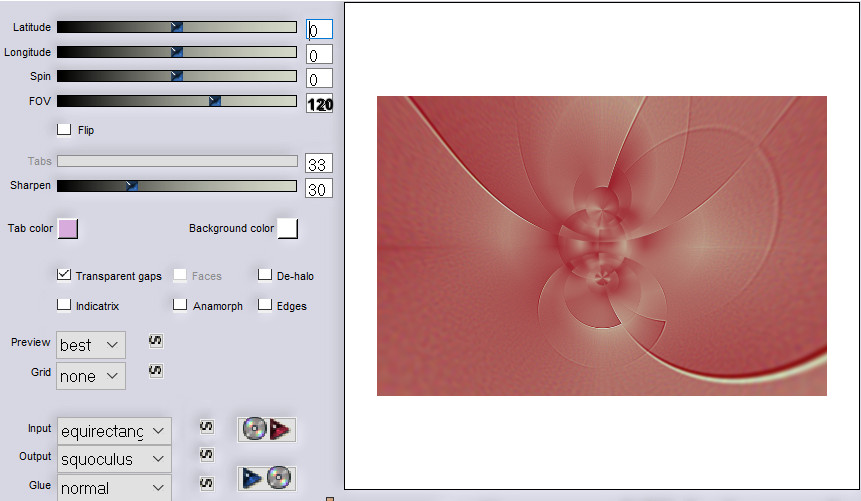Image resolution: width=861 pixels, height=501 pixels.
Task: Check the Edges option
Action: pyautogui.click(x=265, y=305)
